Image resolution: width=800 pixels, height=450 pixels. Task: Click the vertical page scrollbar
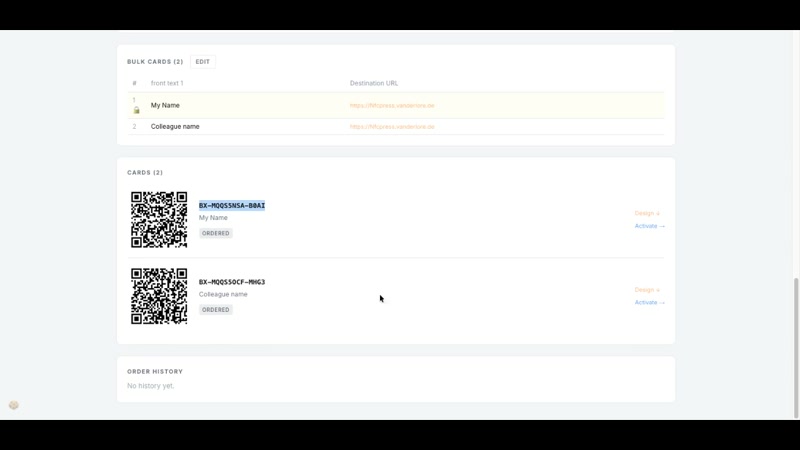pyautogui.click(x=796, y=348)
